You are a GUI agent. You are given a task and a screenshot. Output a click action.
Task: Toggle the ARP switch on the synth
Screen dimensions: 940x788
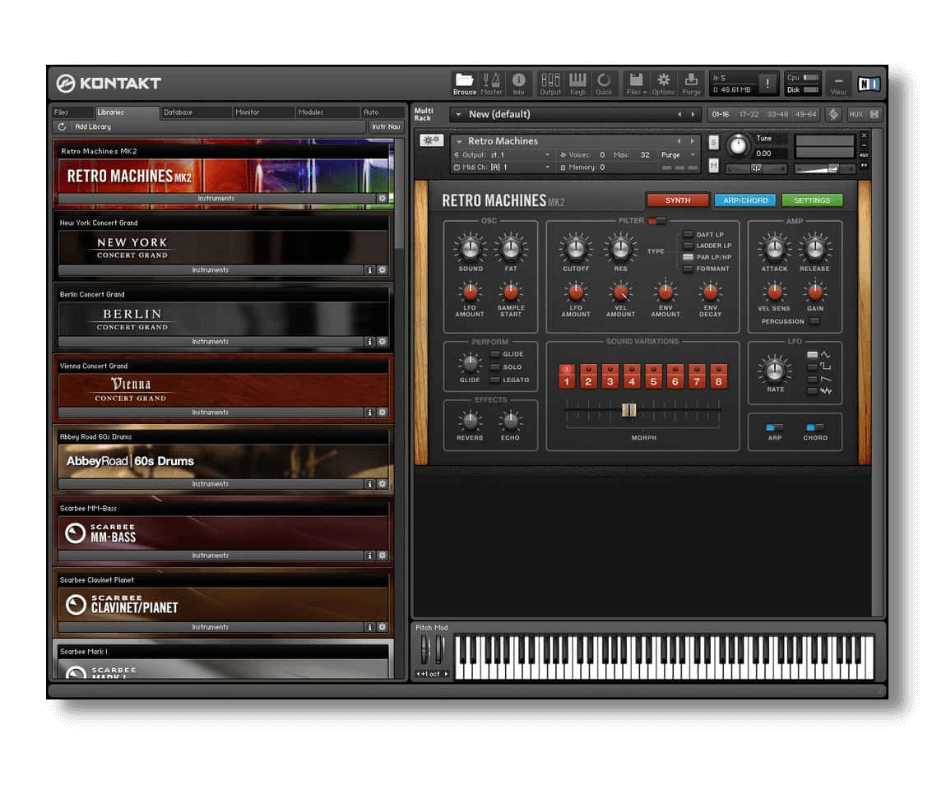tap(774, 427)
